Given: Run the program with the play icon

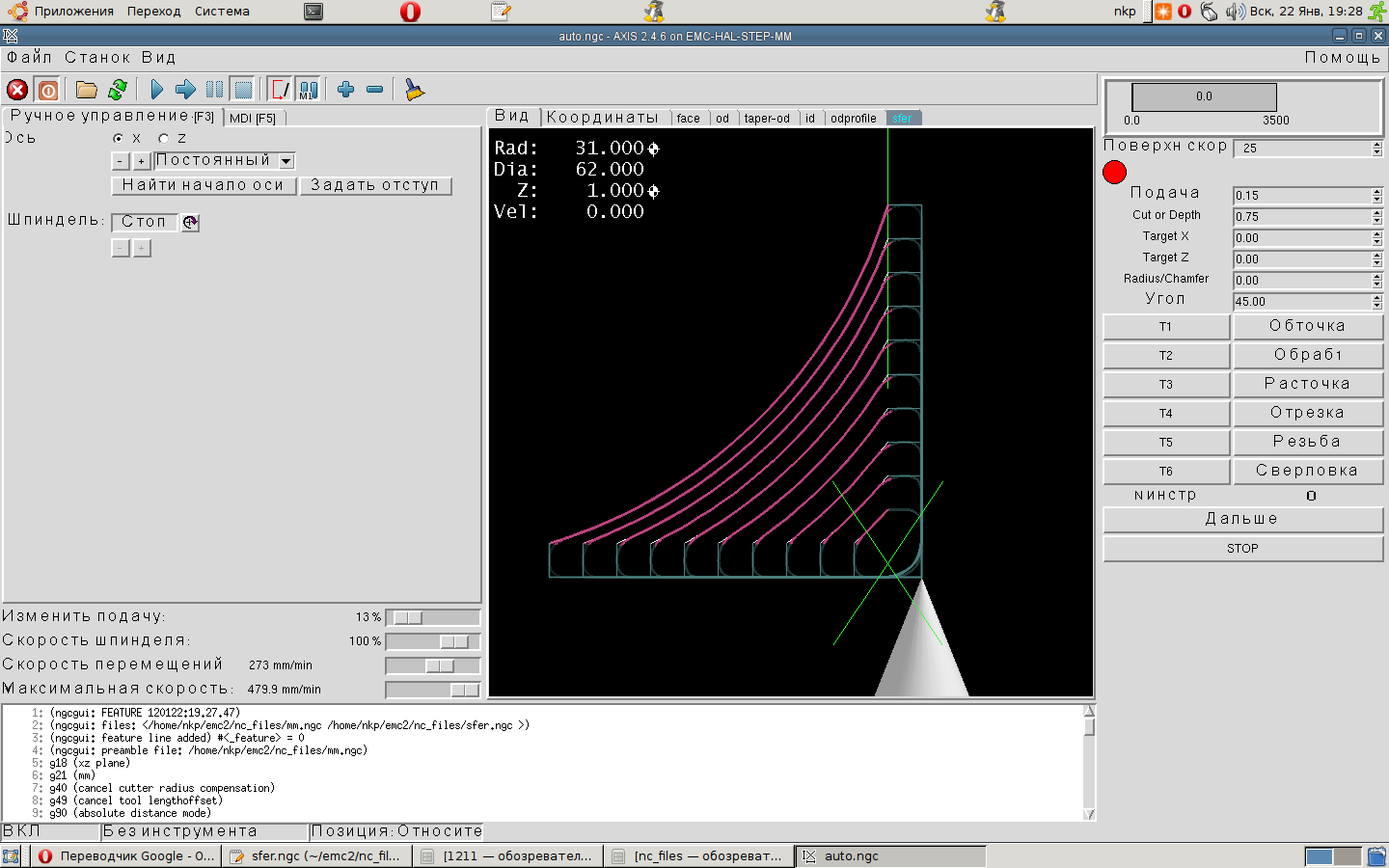Looking at the screenshot, I should (156, 90).
